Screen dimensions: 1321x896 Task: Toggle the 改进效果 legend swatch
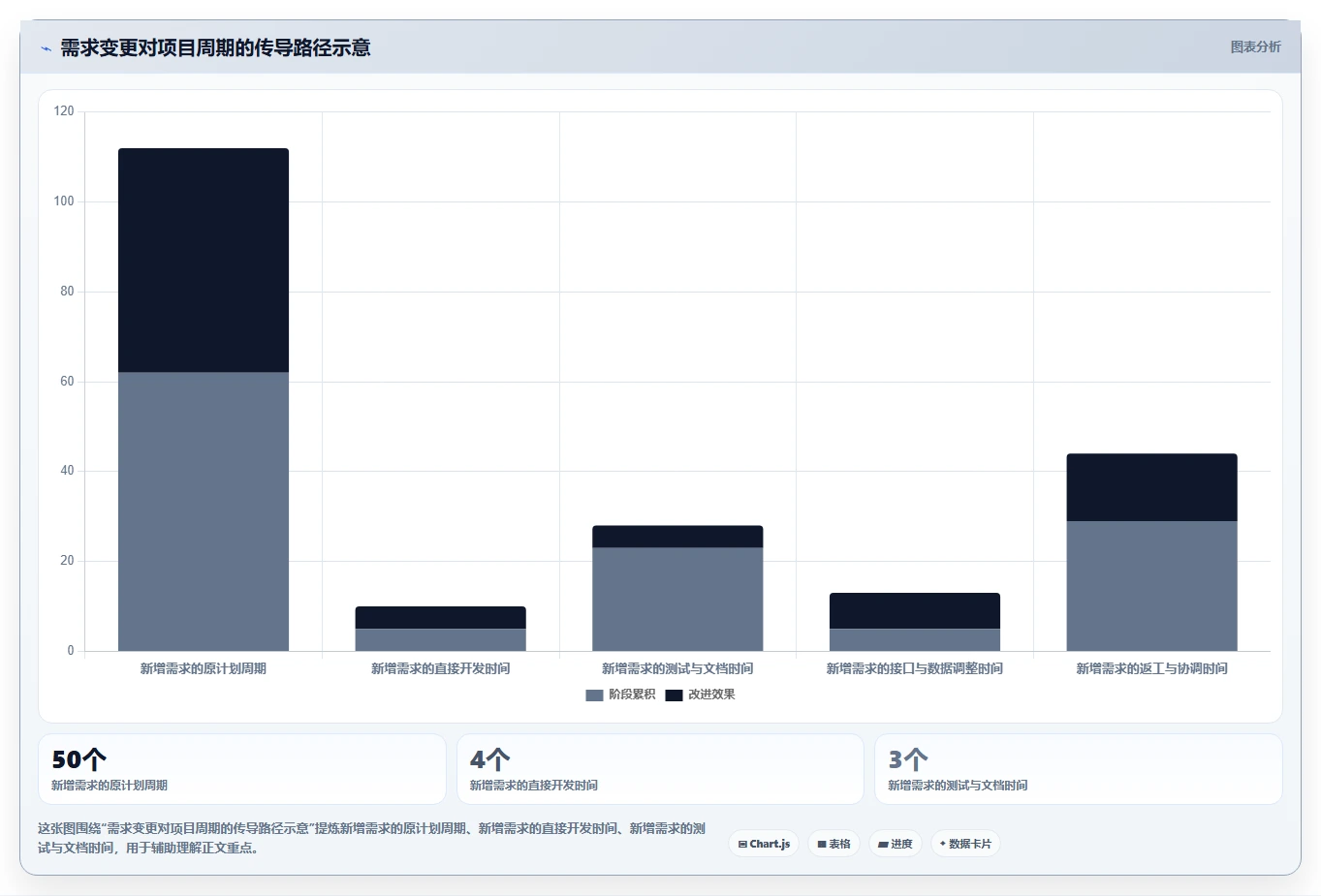click(674, 695)
